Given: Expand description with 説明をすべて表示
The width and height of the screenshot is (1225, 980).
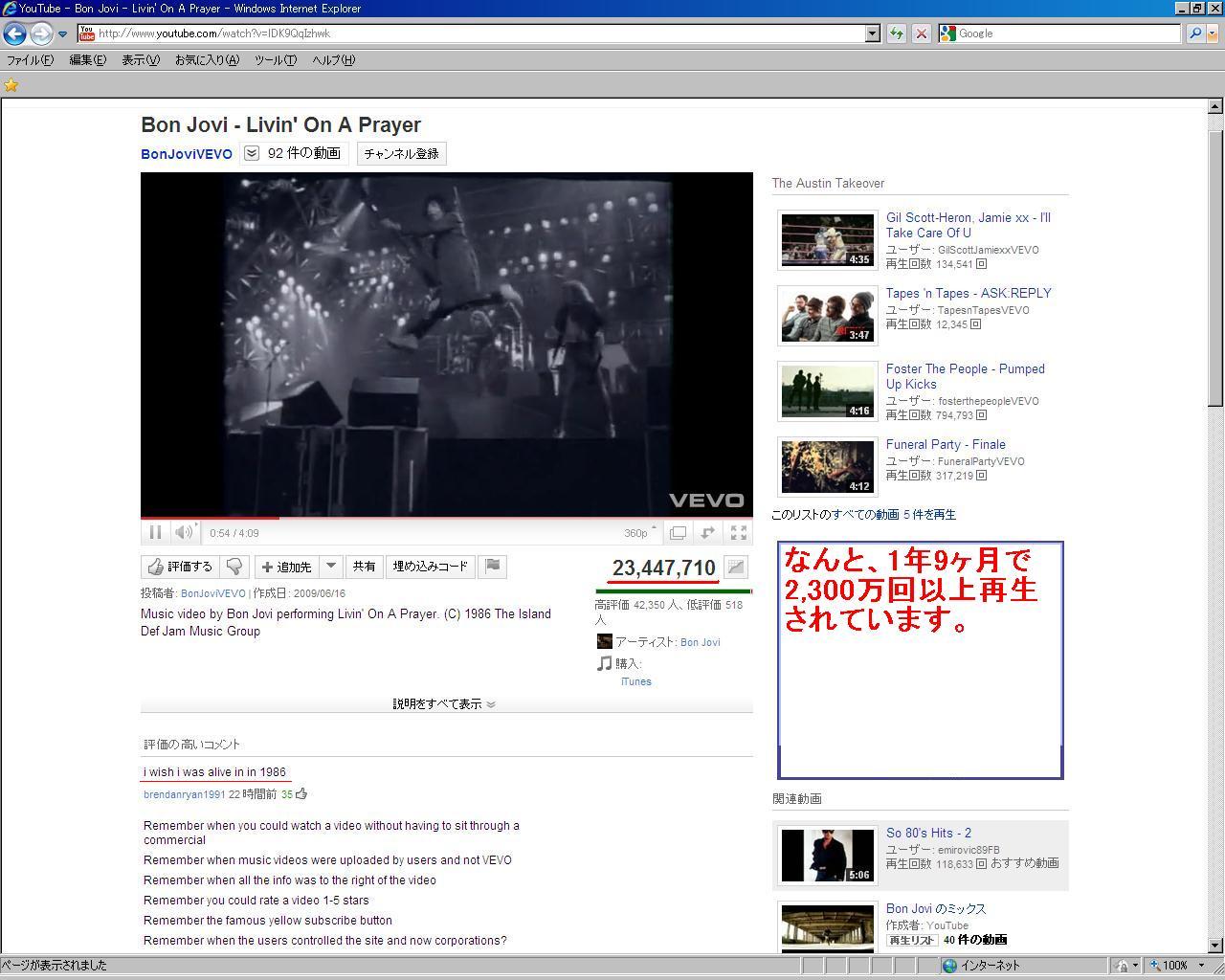Looking at the screenshot, I should [444, 704].
